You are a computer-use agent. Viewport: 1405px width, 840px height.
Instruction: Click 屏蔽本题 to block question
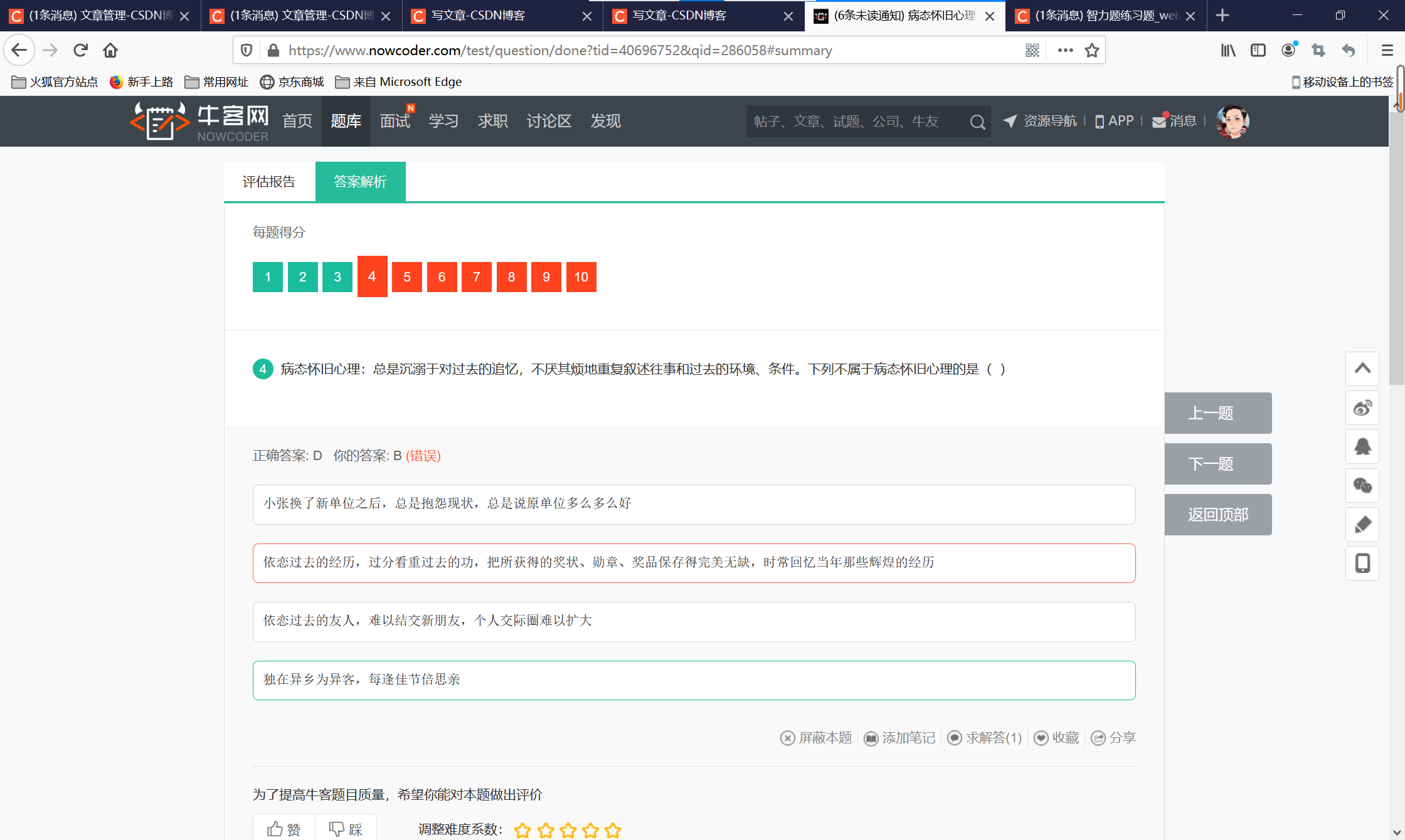click(x=817, y=738)
